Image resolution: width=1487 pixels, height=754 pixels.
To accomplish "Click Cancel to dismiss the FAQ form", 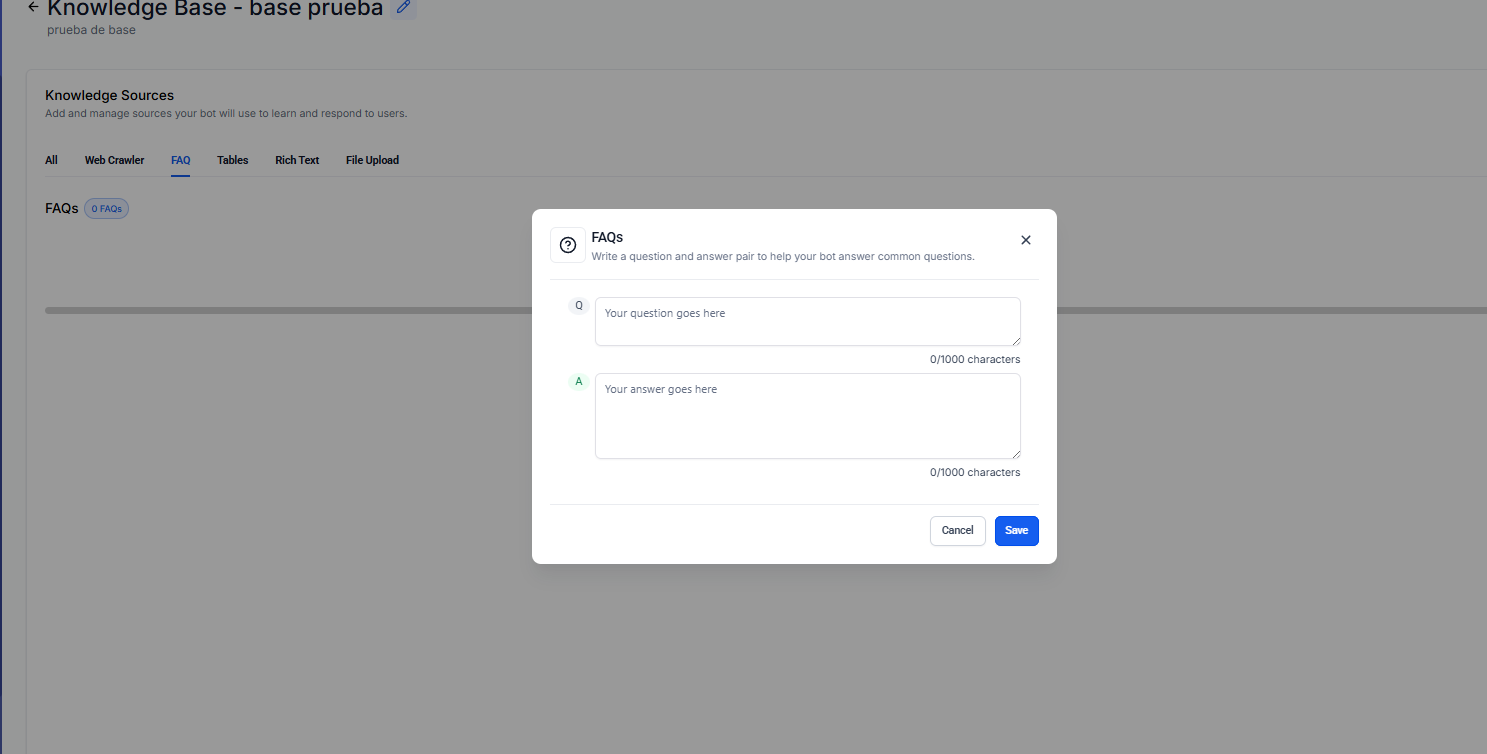I will 957,530.
